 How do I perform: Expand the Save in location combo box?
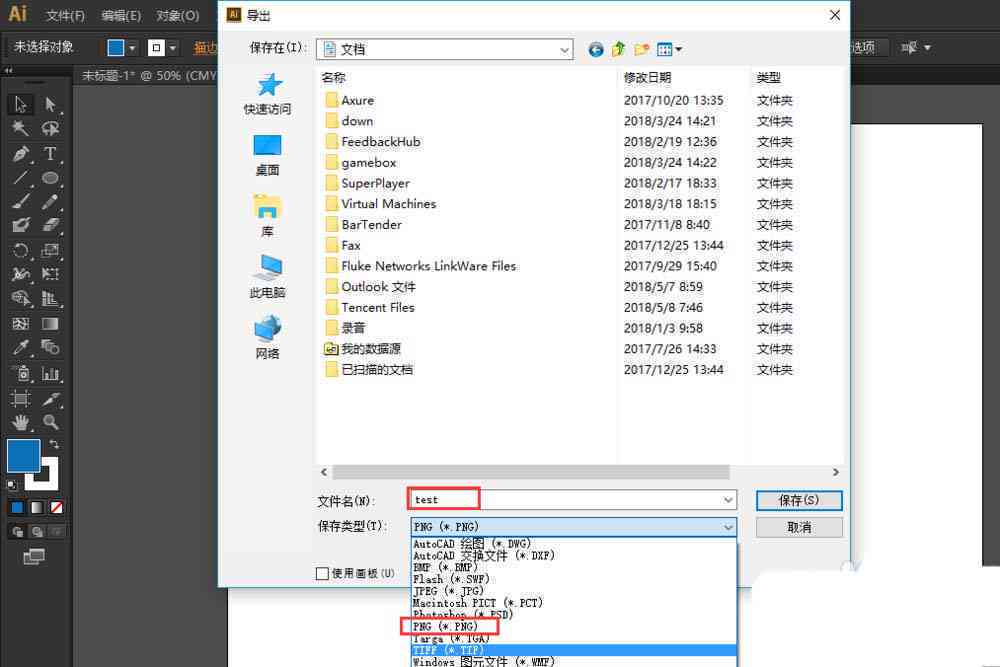[x=564, y=50]
